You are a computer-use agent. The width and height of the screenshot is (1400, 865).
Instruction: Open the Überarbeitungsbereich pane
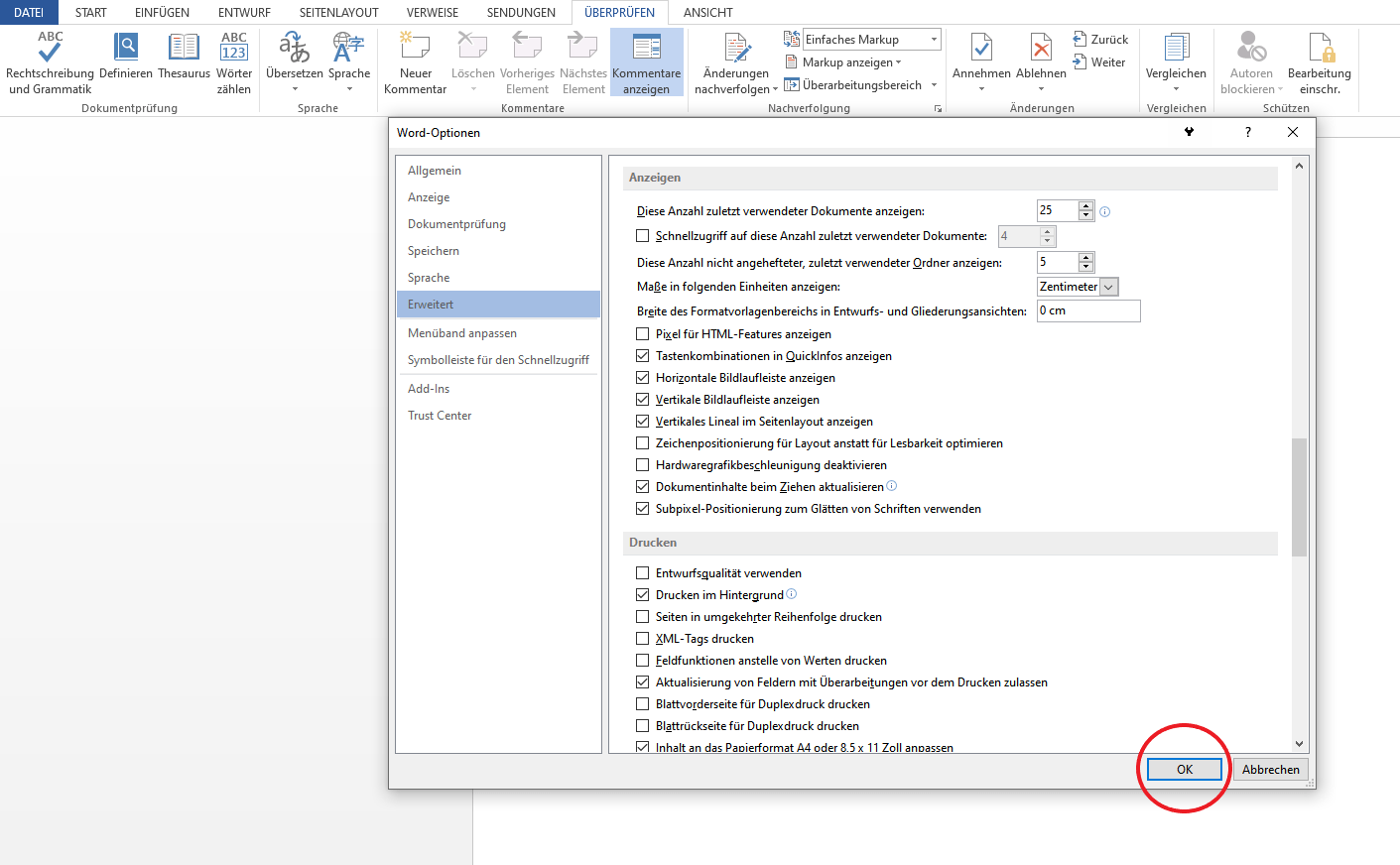pos(852,85)
